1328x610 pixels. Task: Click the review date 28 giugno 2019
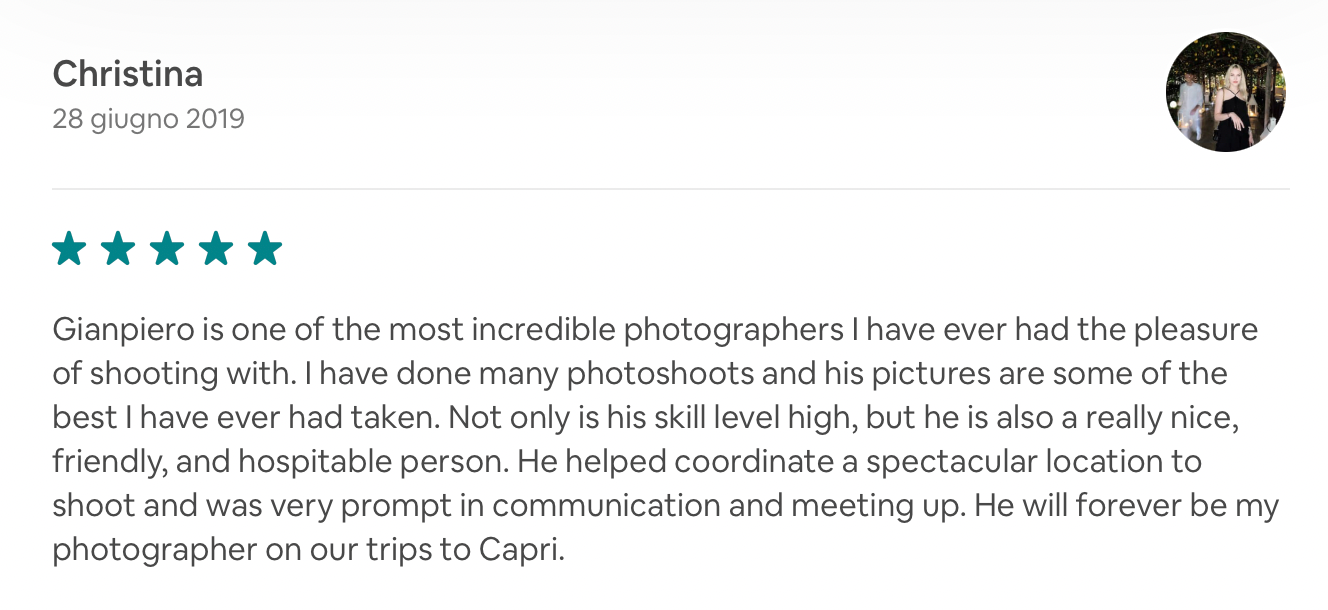(x=148, y=119)
